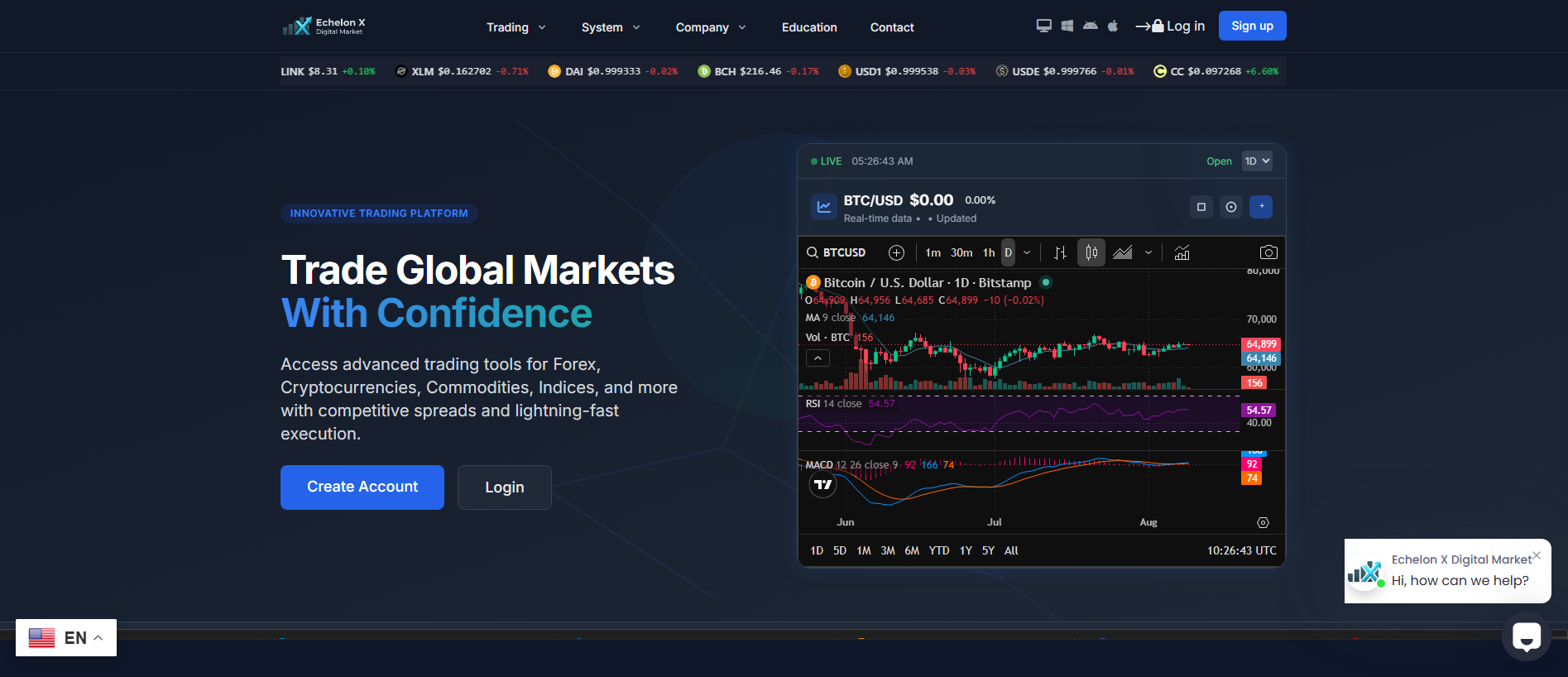Click the circular target icon
This screenshot has width=1568, height=677.
coord(1231,207)
